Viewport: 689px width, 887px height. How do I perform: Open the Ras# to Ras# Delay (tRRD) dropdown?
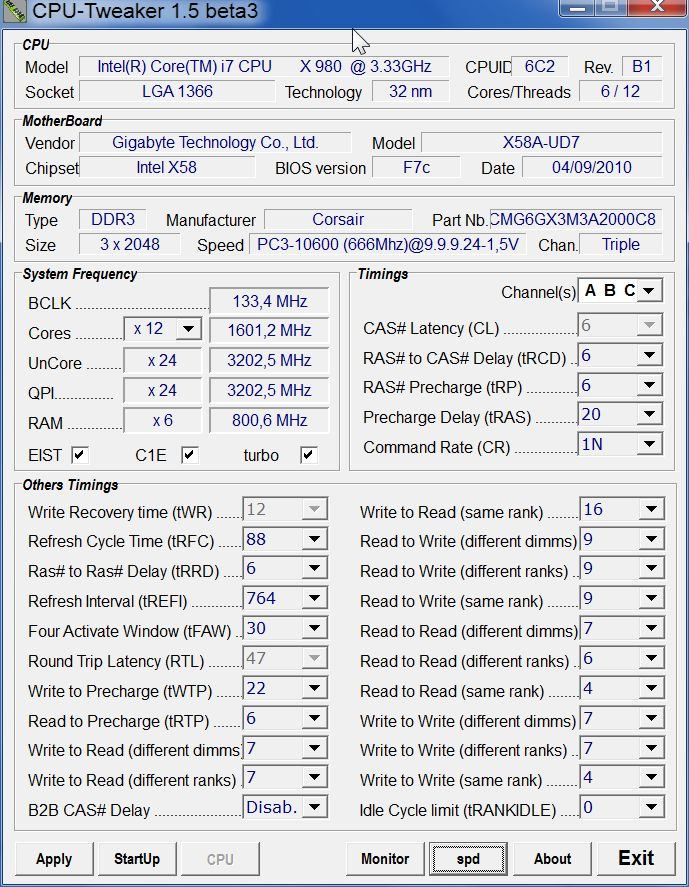[x=285, y=569]
